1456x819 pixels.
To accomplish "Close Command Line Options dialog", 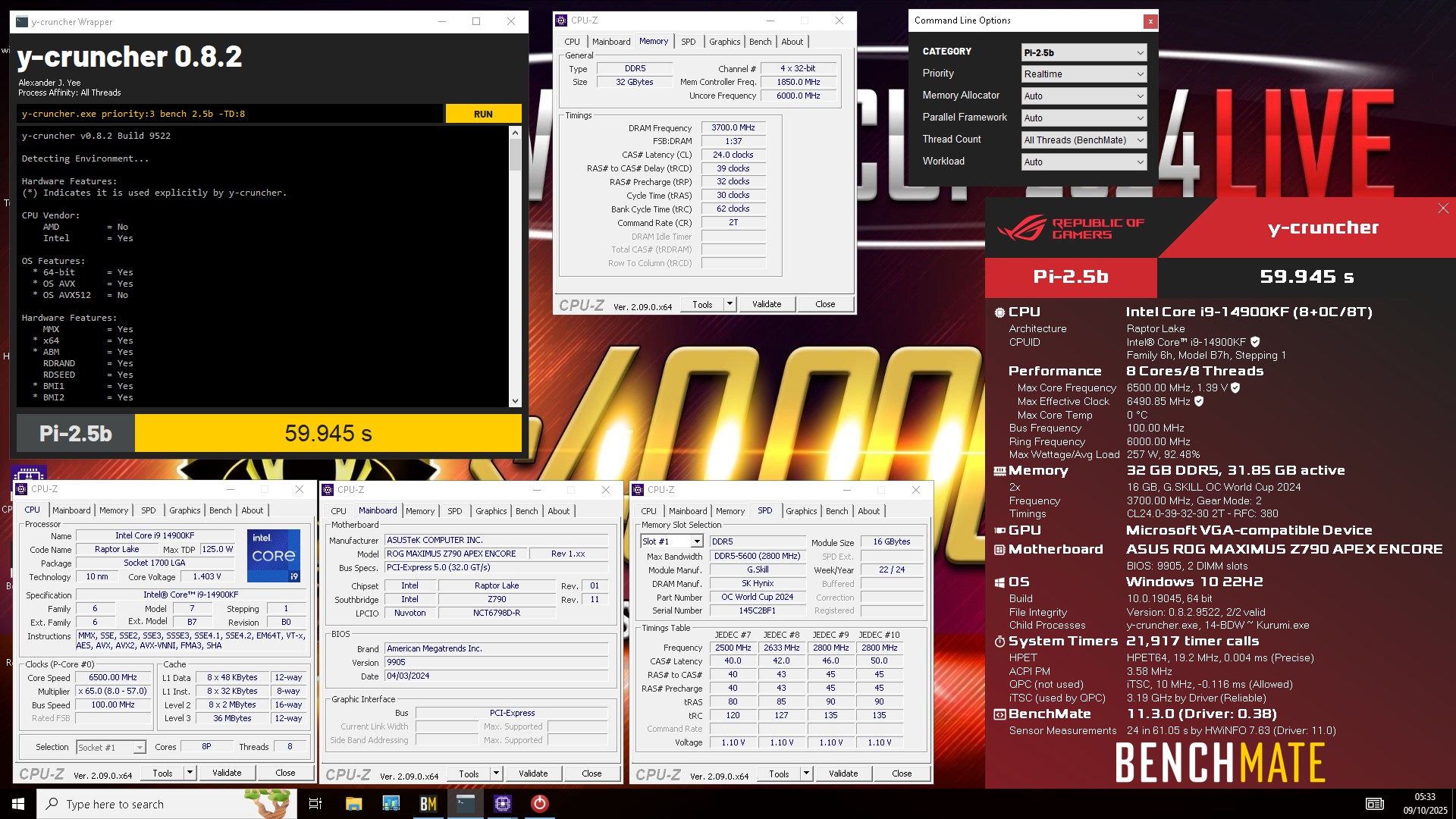I will (1150, 21).
